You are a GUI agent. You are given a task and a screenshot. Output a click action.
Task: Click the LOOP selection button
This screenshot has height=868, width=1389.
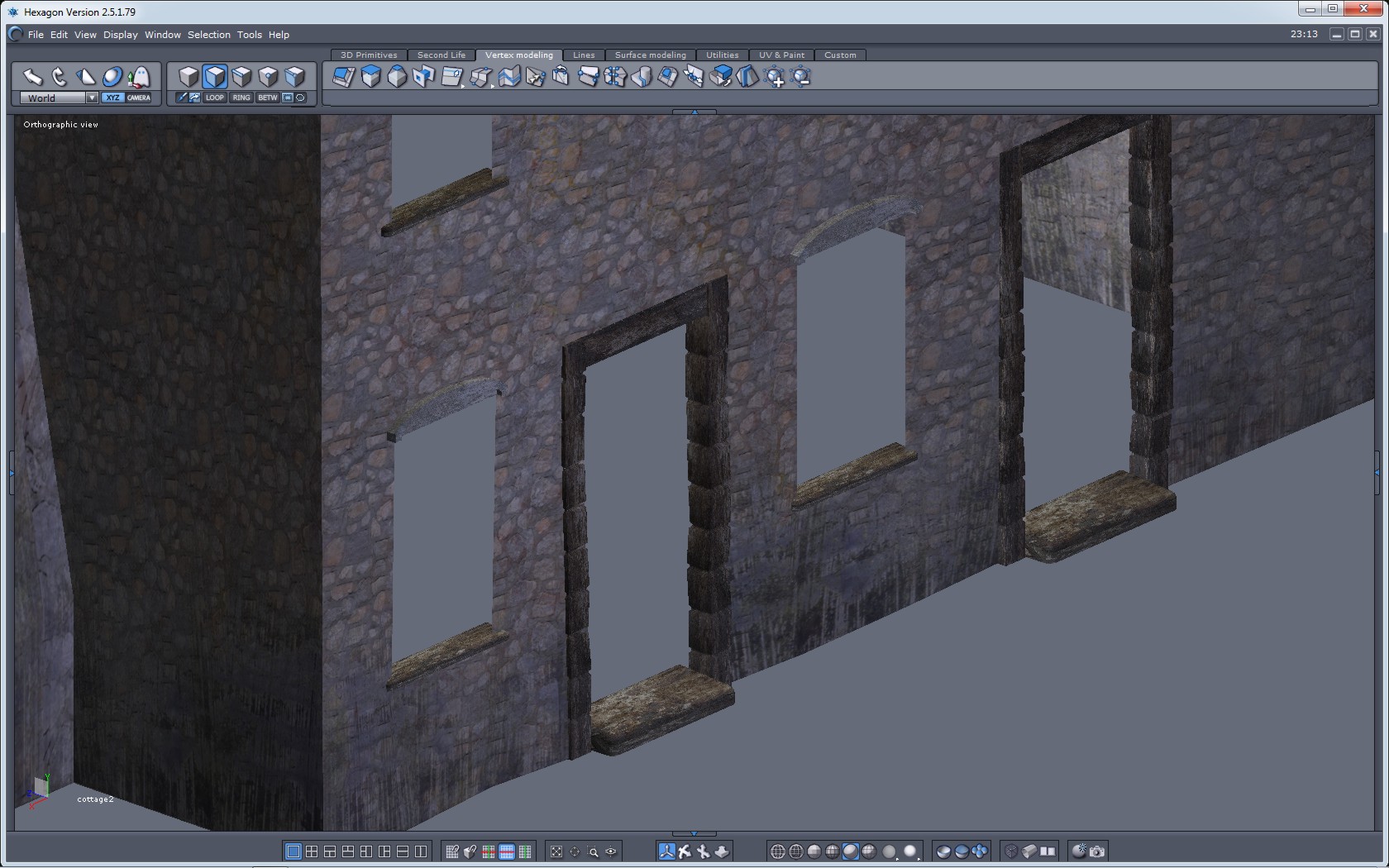click(x=215, y=98)
